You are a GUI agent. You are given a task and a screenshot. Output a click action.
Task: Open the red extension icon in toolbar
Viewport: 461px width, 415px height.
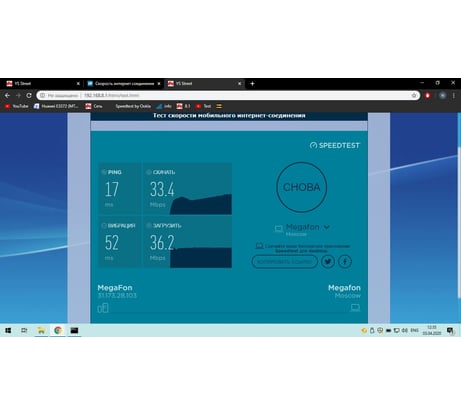click(428, 95)
